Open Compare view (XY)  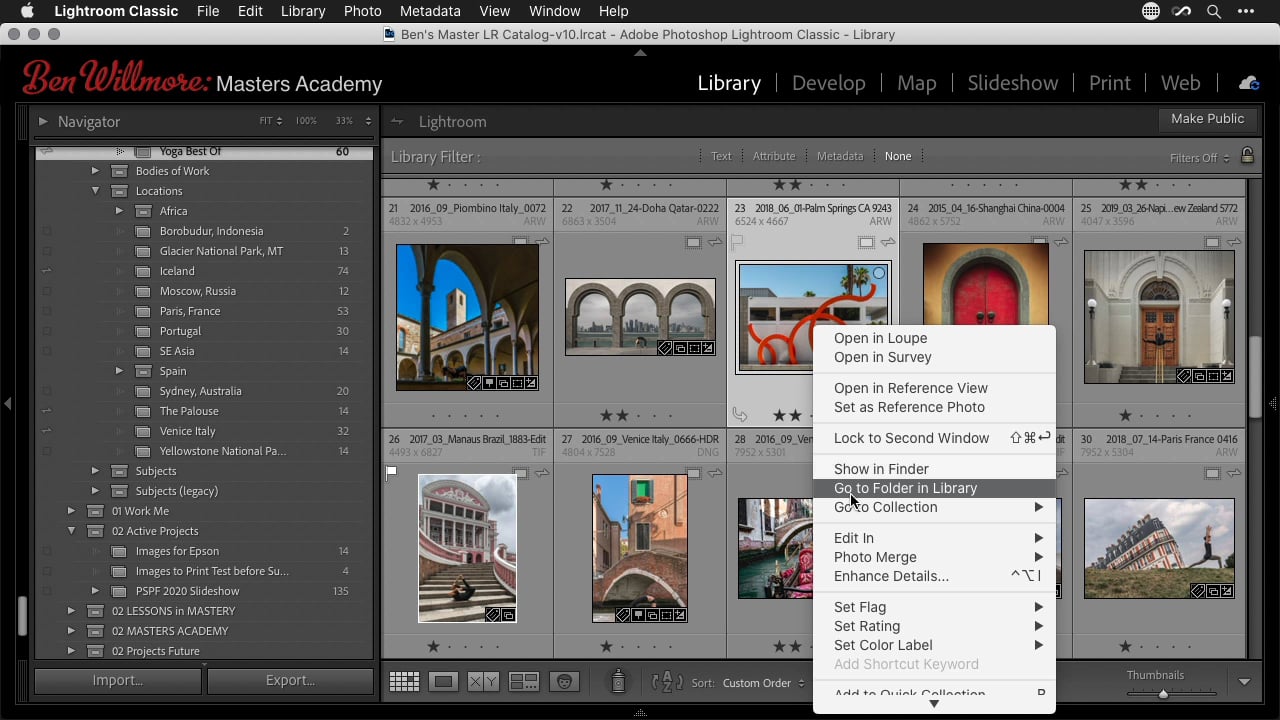[483, 682]
